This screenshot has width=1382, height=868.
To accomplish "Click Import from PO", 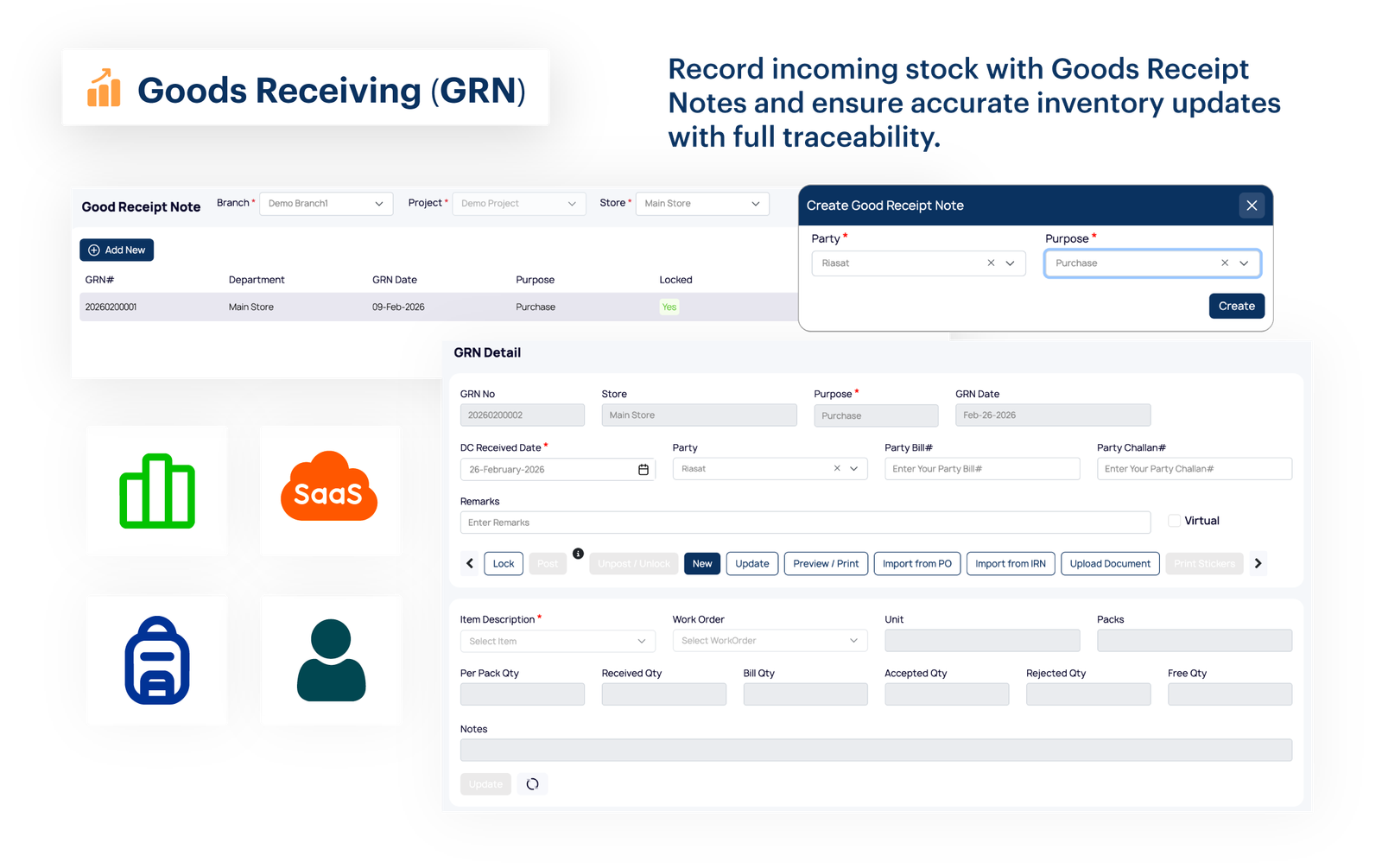I will tap(916, 563).
